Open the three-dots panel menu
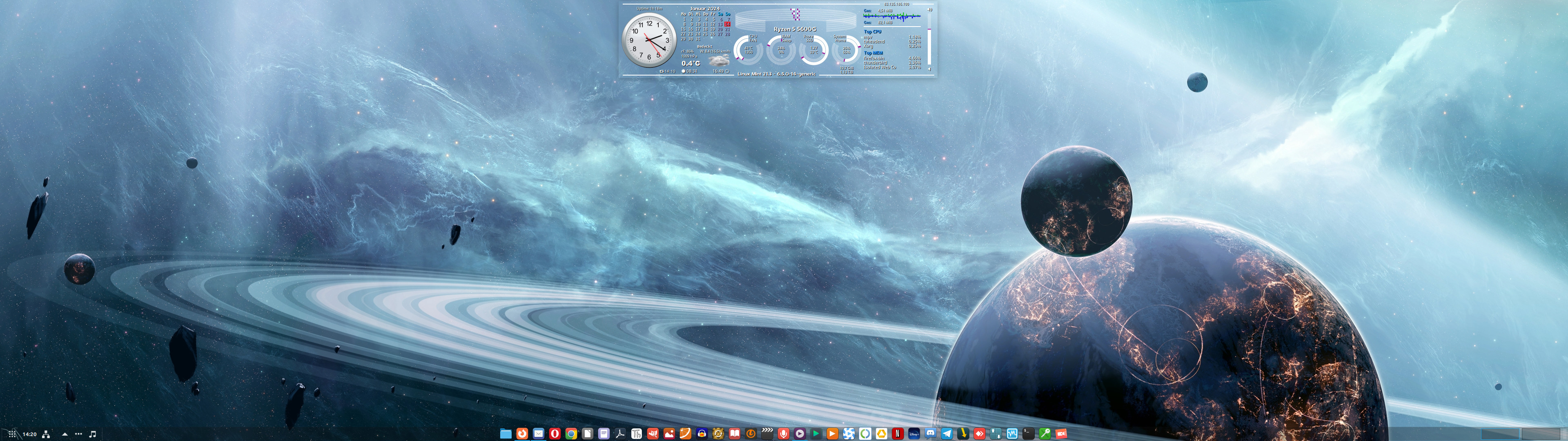The height and width of the screenshot is (441, 1568). 78,434
